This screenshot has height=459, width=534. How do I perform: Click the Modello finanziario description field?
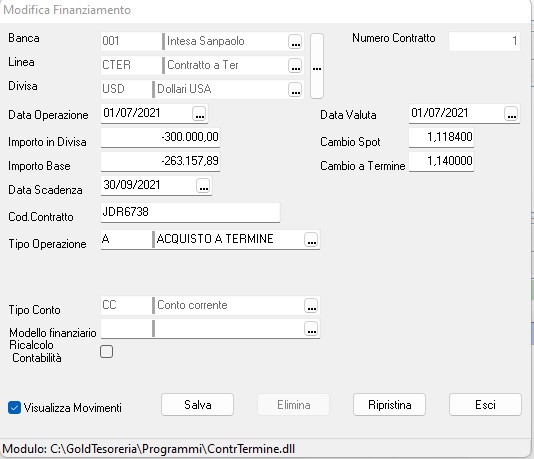(x=230, y=329)
